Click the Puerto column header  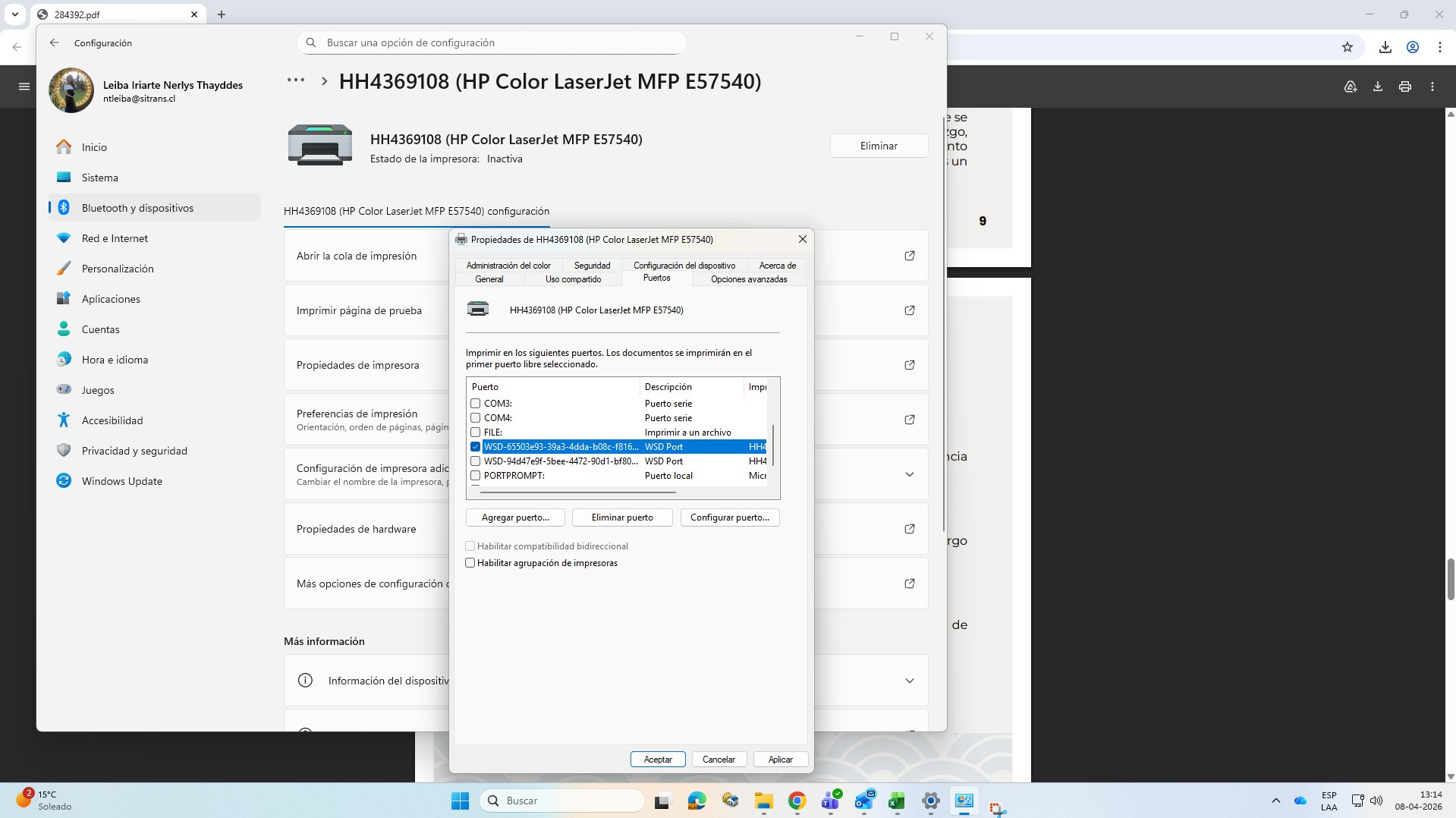(x=553, y=387)
